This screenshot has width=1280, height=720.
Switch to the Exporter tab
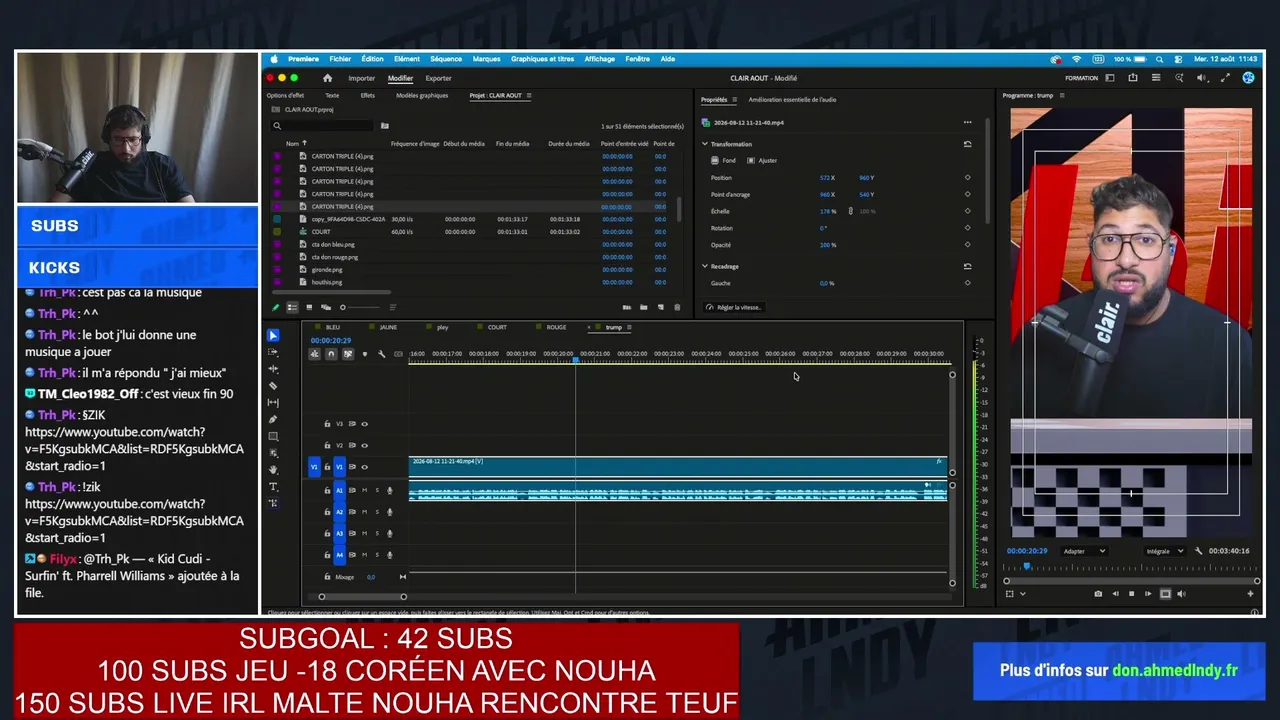tap(438, 78)
